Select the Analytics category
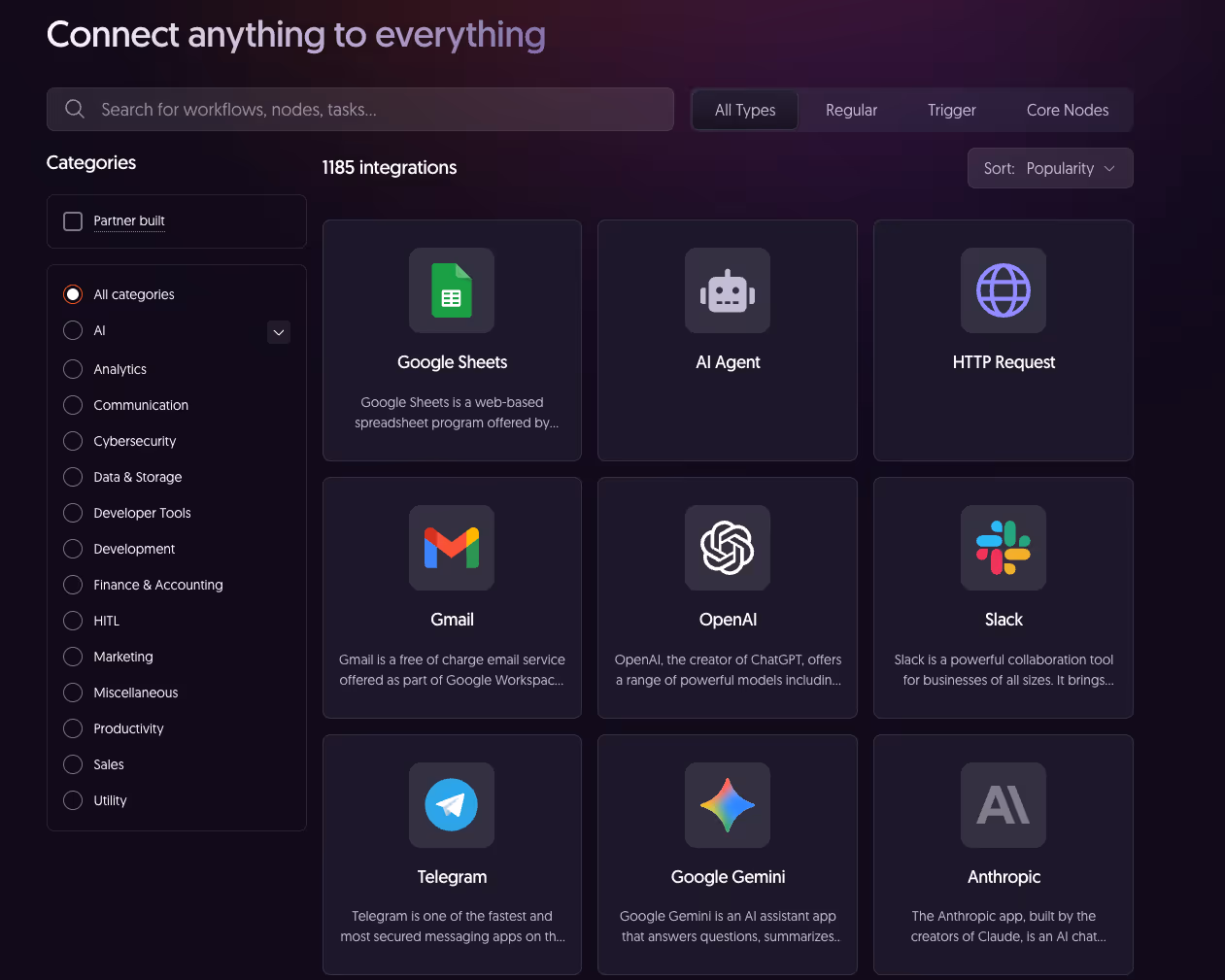1225x980 pixels. pyautogui.click(x=73, y=369)
